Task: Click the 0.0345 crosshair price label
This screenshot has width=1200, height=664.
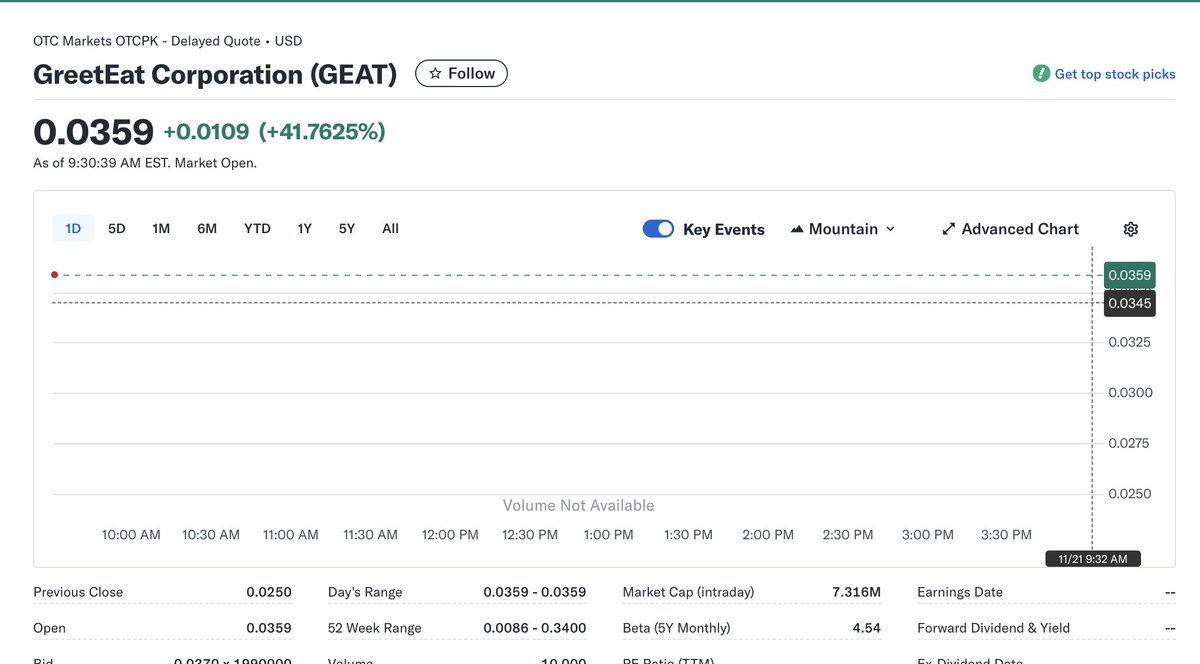Action: point(1129,303)
